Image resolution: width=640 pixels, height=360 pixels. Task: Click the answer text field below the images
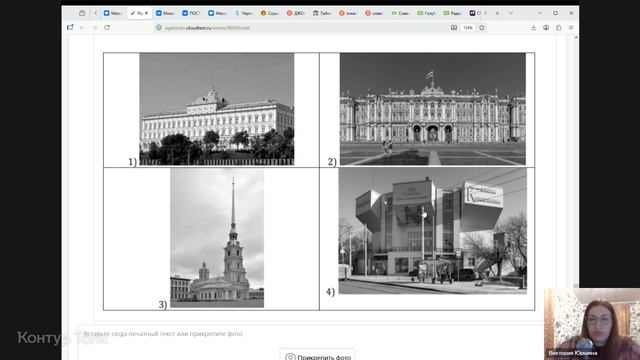coord(310,334)
